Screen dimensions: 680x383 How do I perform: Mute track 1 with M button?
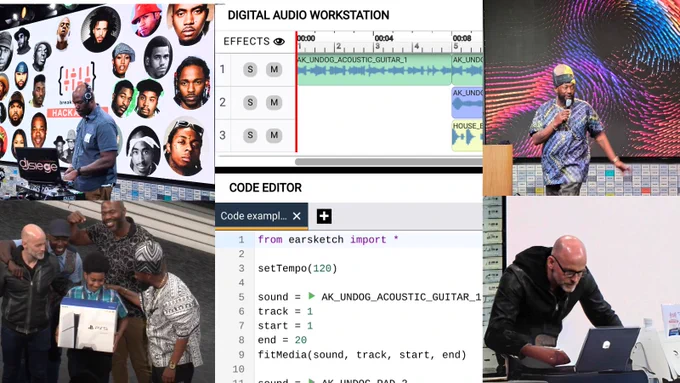[x=274, y=69]
